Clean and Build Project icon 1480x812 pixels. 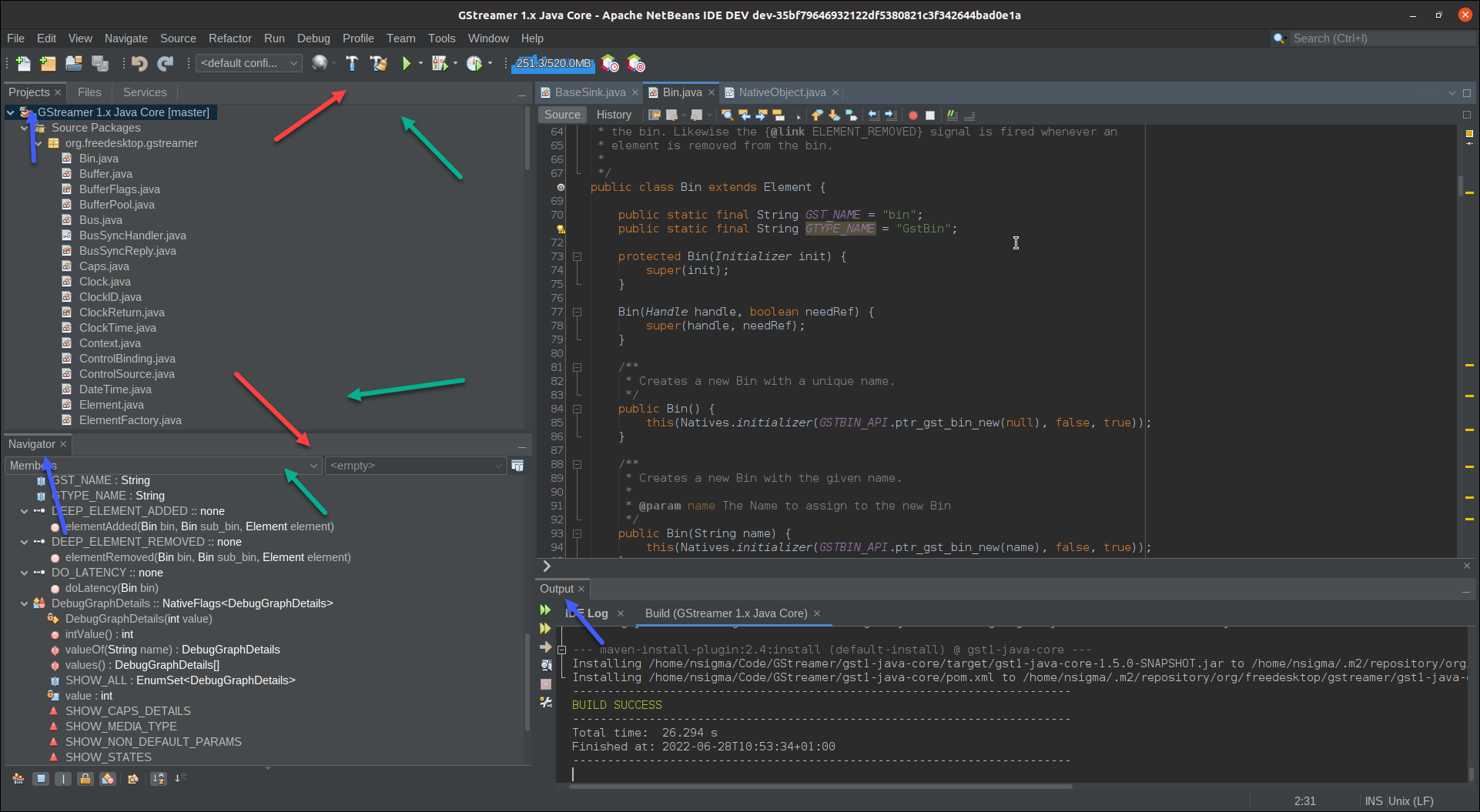[x=378, y=63]
